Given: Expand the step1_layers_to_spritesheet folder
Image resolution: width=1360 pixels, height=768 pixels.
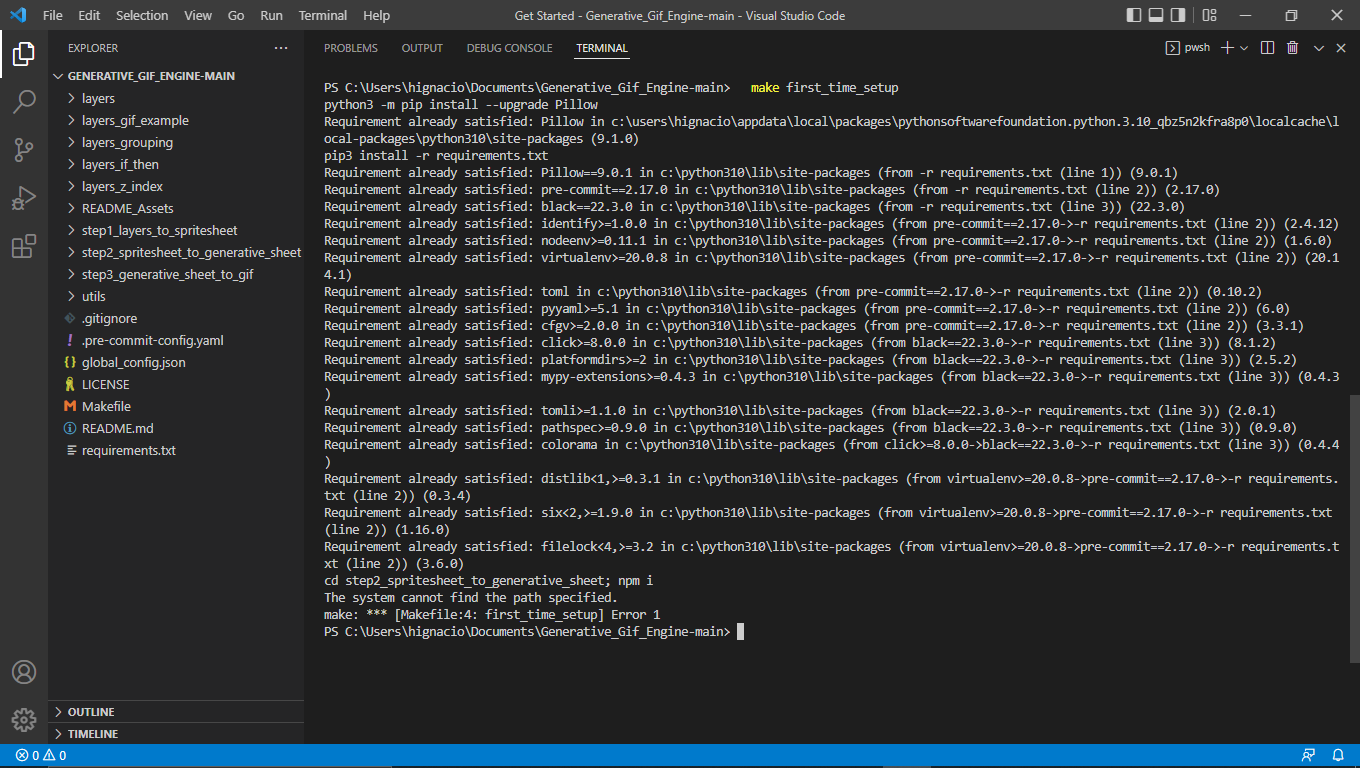Looking at the screenshot, I should click(176, 230).
